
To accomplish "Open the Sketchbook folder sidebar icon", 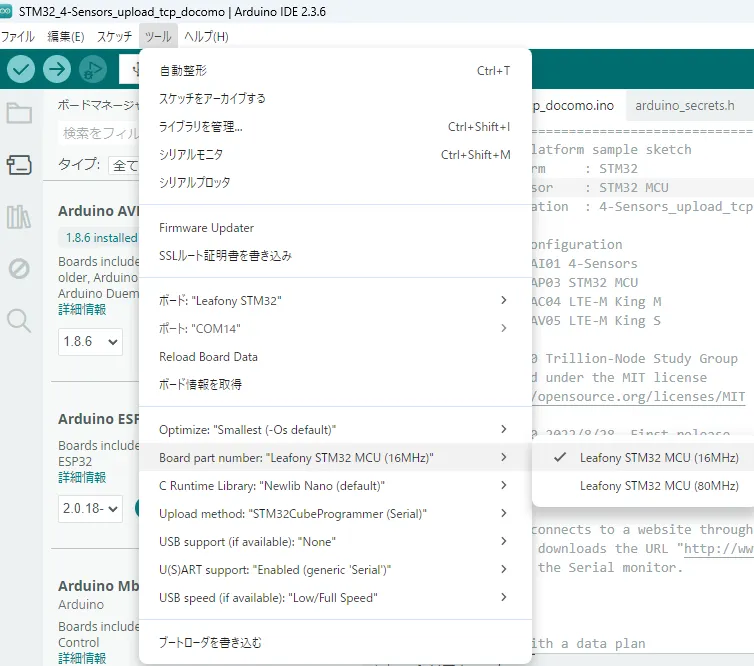I will click(19, 112).
